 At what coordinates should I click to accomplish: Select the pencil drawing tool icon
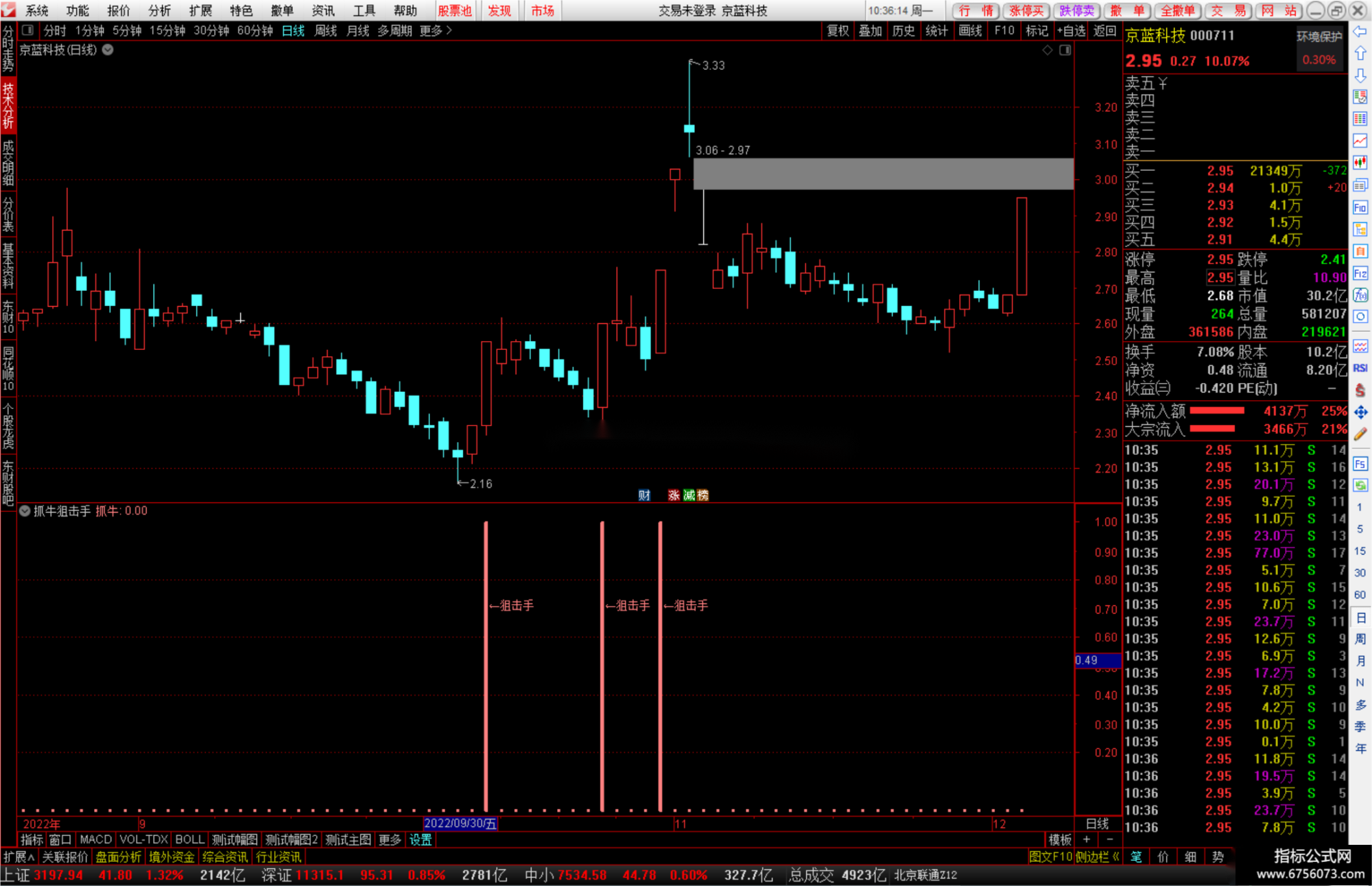click(x=1360, y=434)
